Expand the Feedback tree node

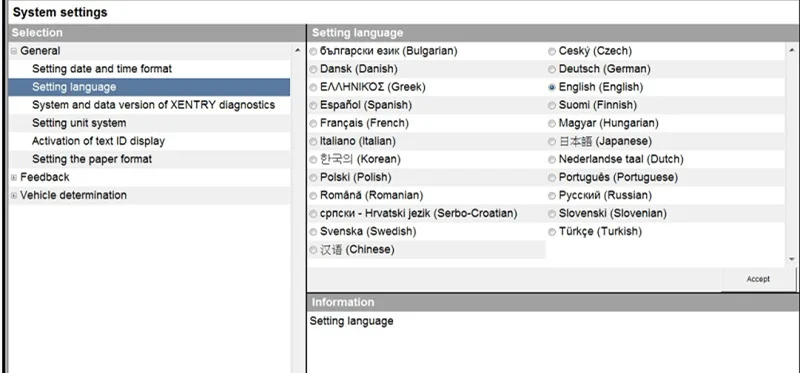coord(14,178)
